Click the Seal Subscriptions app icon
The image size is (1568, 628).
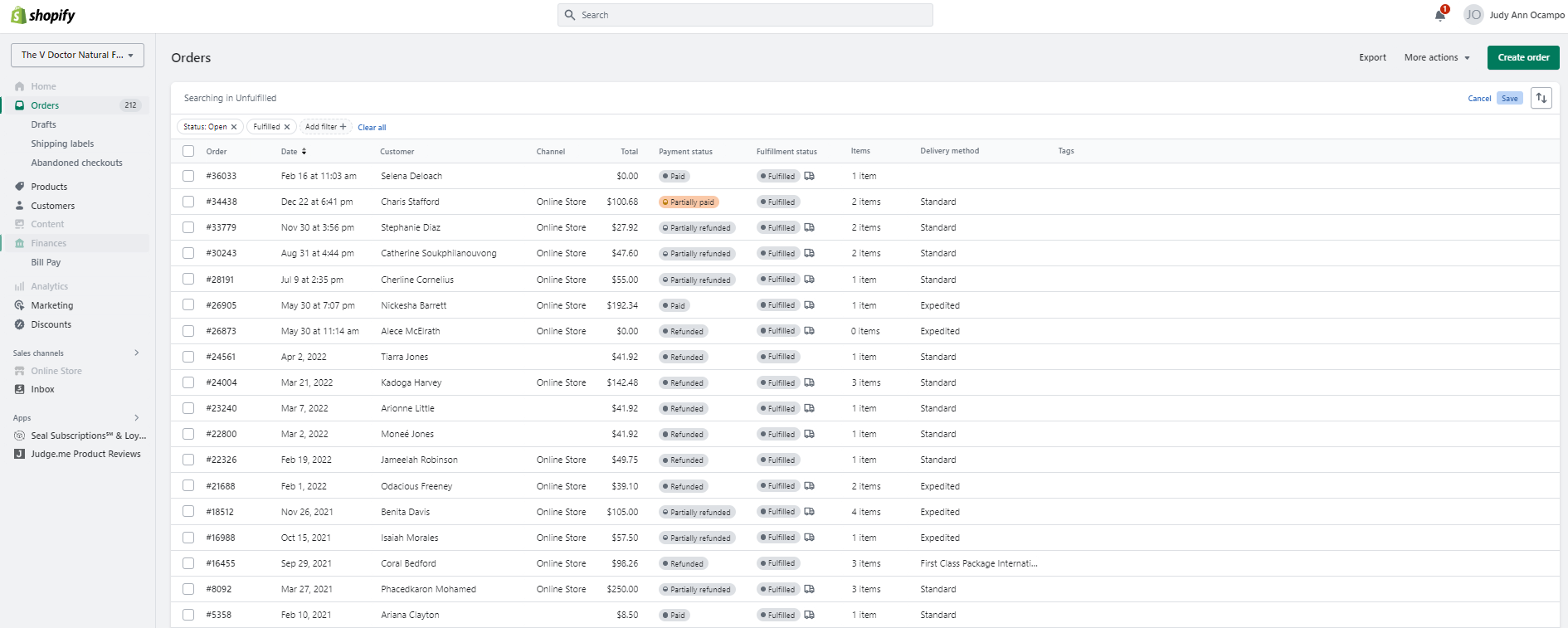[x=19, y=436]
